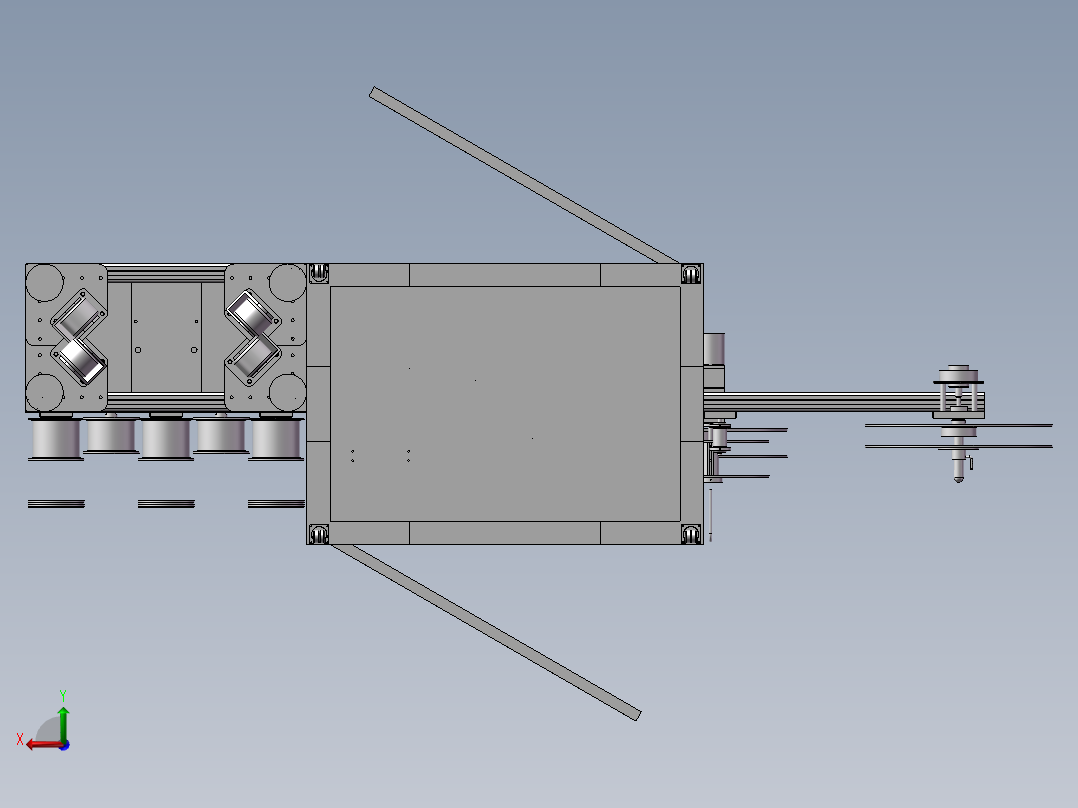Select the top-left corner bracket of main frame
1078x808 pixels.
coord(318,273)
